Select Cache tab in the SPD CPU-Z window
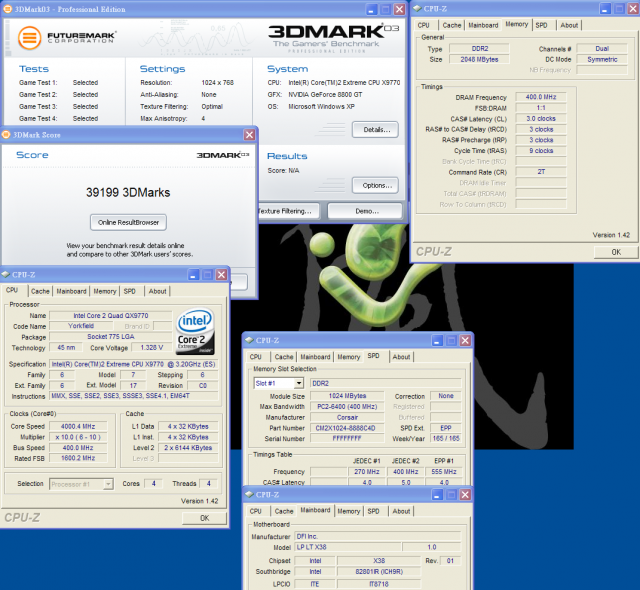Viewport: 640px width, 590px height. click(284, 357)
